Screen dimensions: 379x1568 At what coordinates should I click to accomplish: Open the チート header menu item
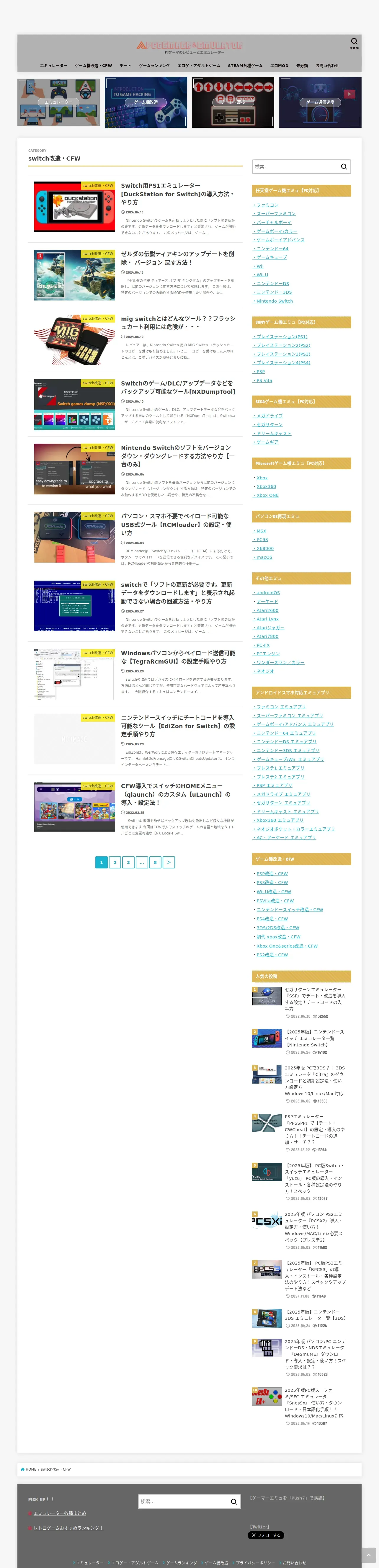125,66
